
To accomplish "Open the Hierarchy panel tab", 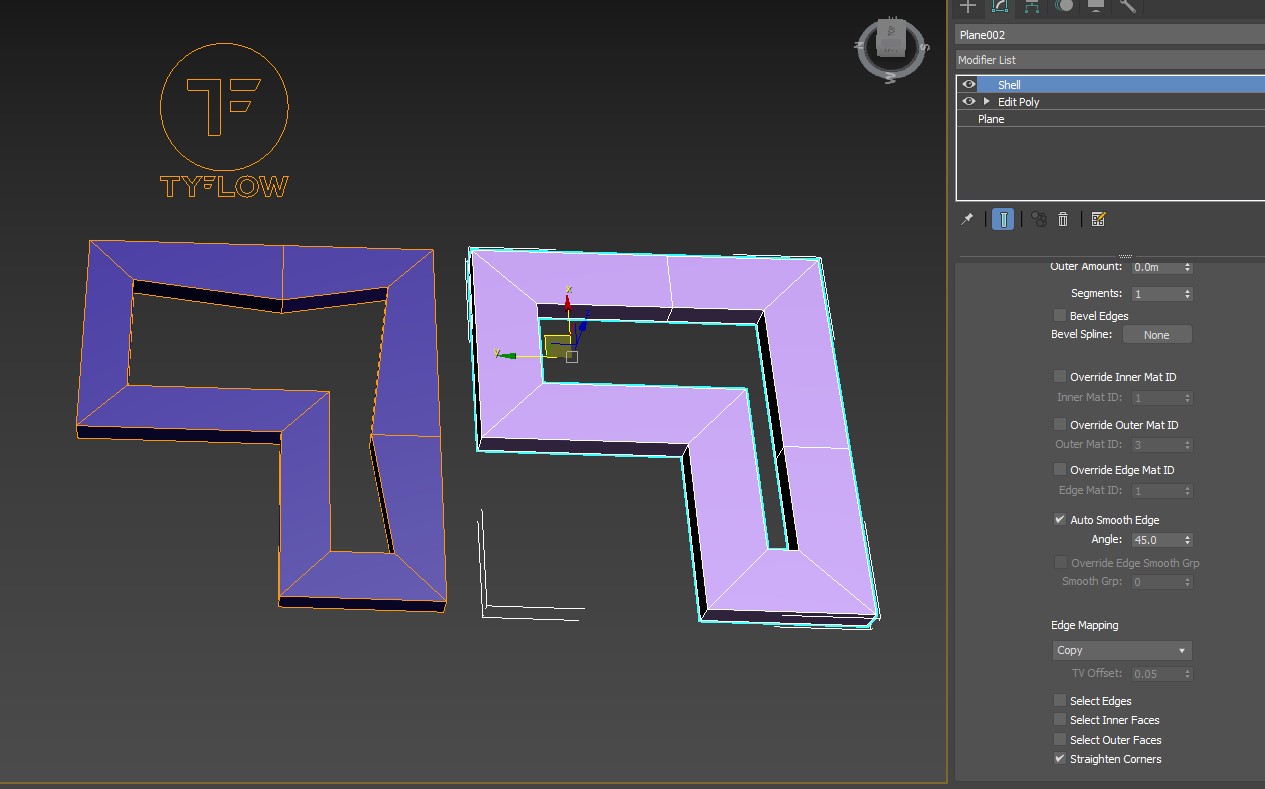I will click(x=1031, y=6).
